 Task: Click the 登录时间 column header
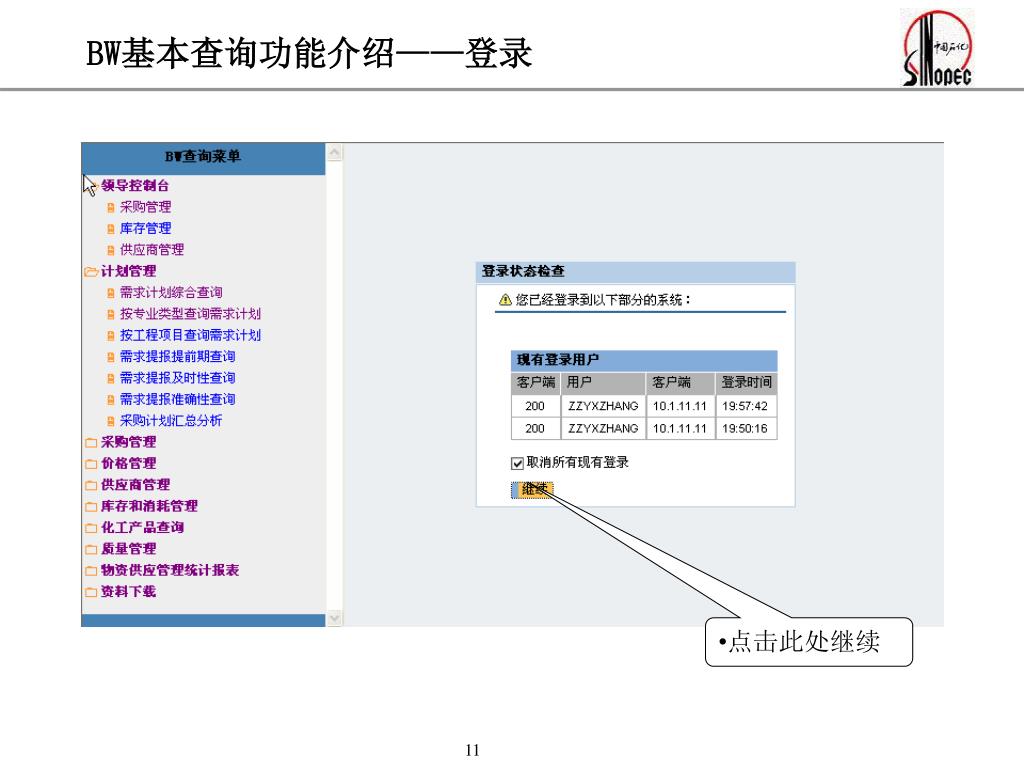click(x=746, y=383)
